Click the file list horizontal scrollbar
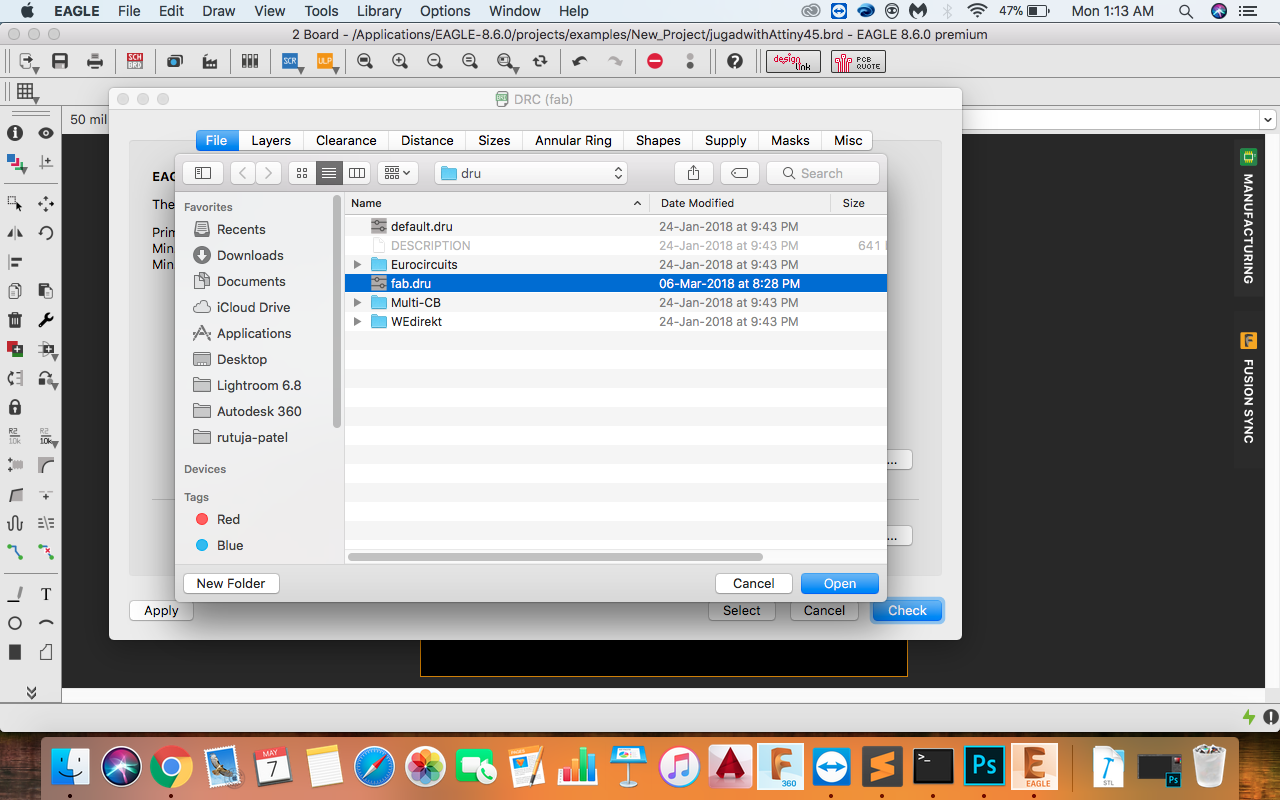The width and height of the screenshot is (1280, 800). [x=555, y=557]
